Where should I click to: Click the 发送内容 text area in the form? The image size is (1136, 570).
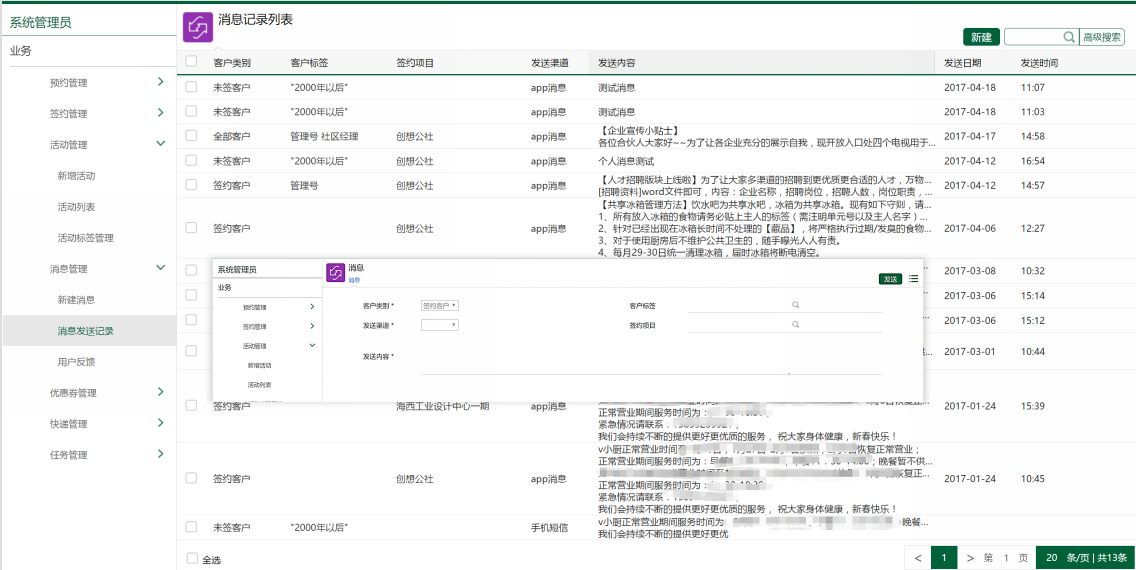coord(651,360)
